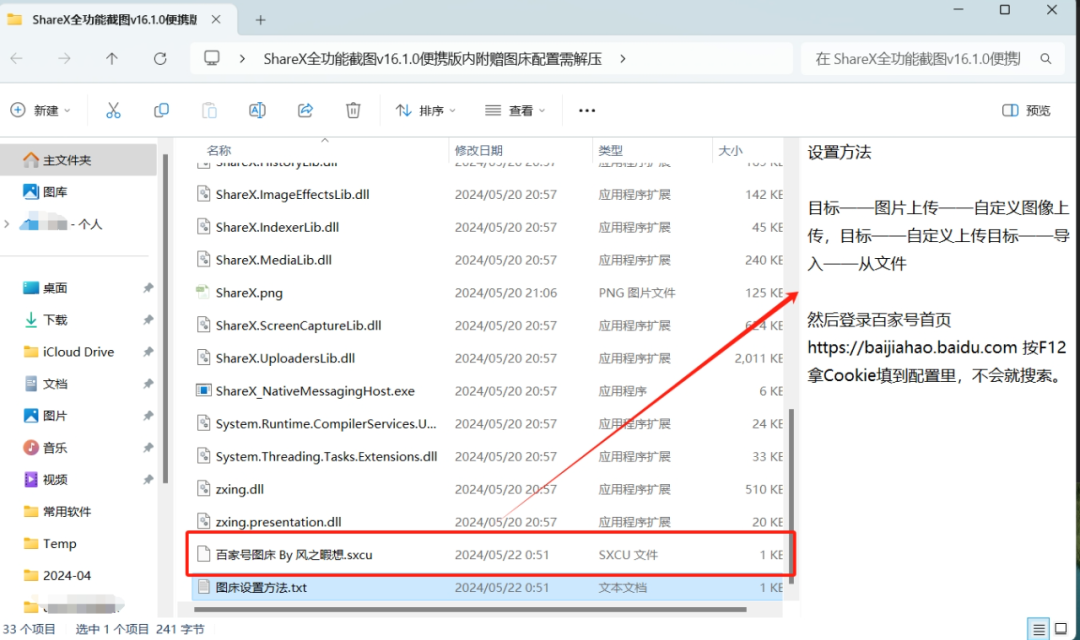Click the pin icon next to 下载
The height and width of the screenshot is (640, 1080).
coord(148,320)
